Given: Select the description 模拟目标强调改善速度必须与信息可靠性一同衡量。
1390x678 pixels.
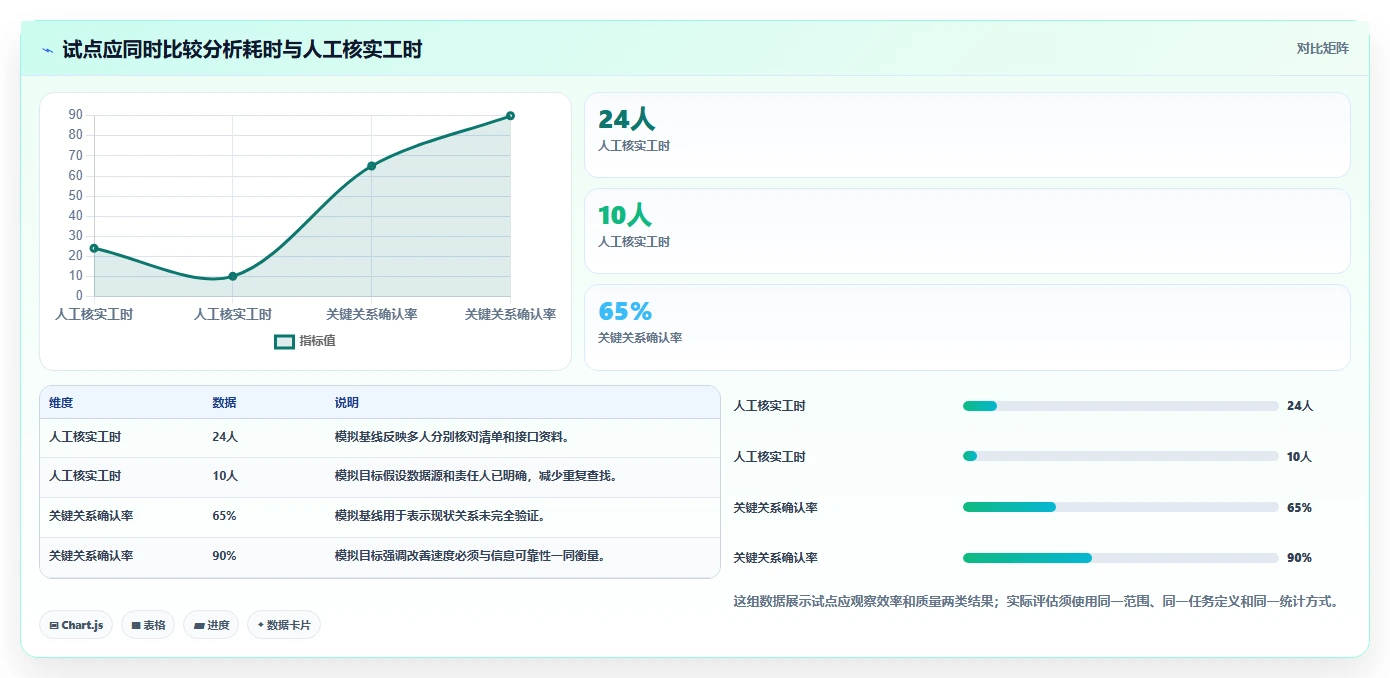Looking at the screenshot, I should point(470,556).
